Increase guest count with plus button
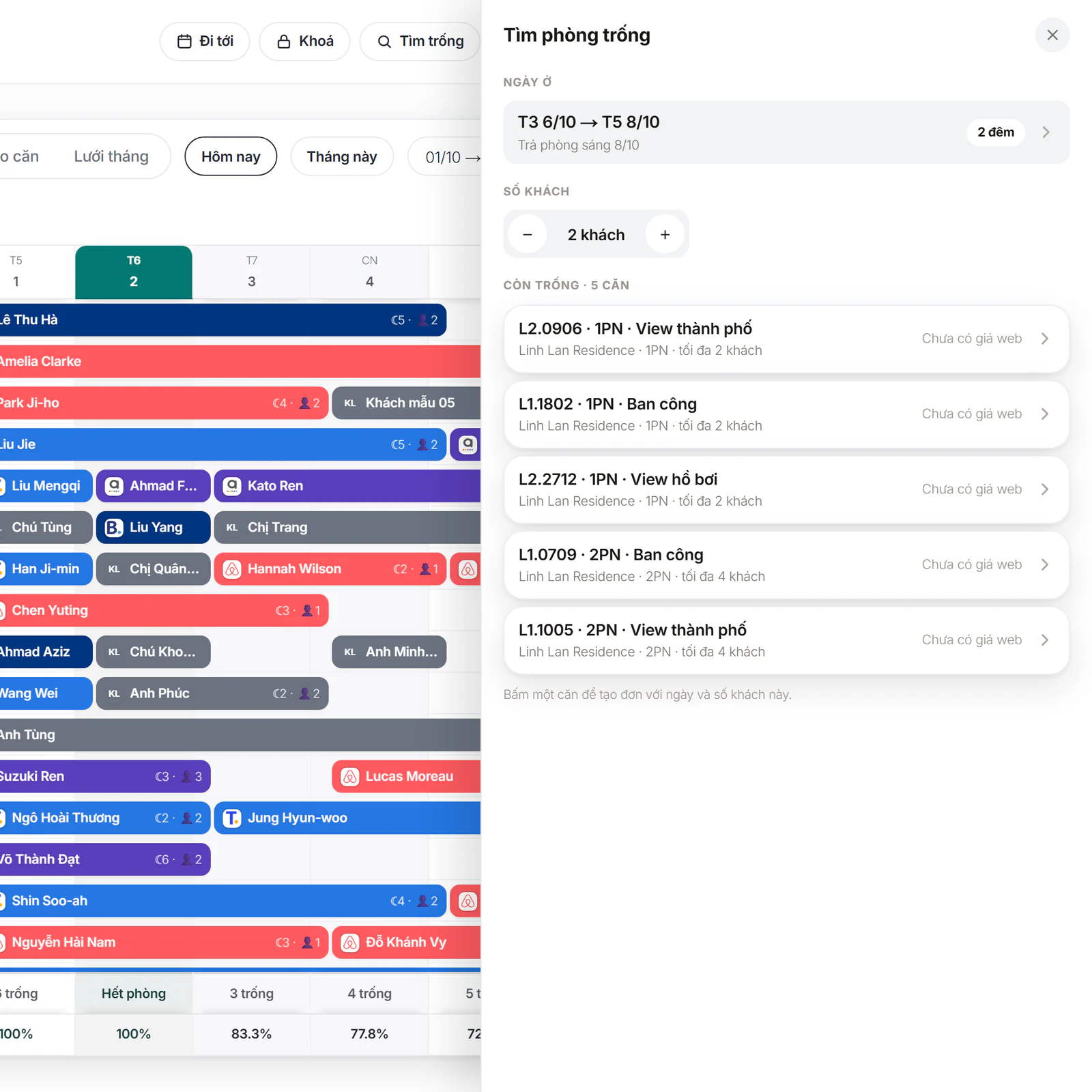 pyautogui.click(x=665, y=235)
